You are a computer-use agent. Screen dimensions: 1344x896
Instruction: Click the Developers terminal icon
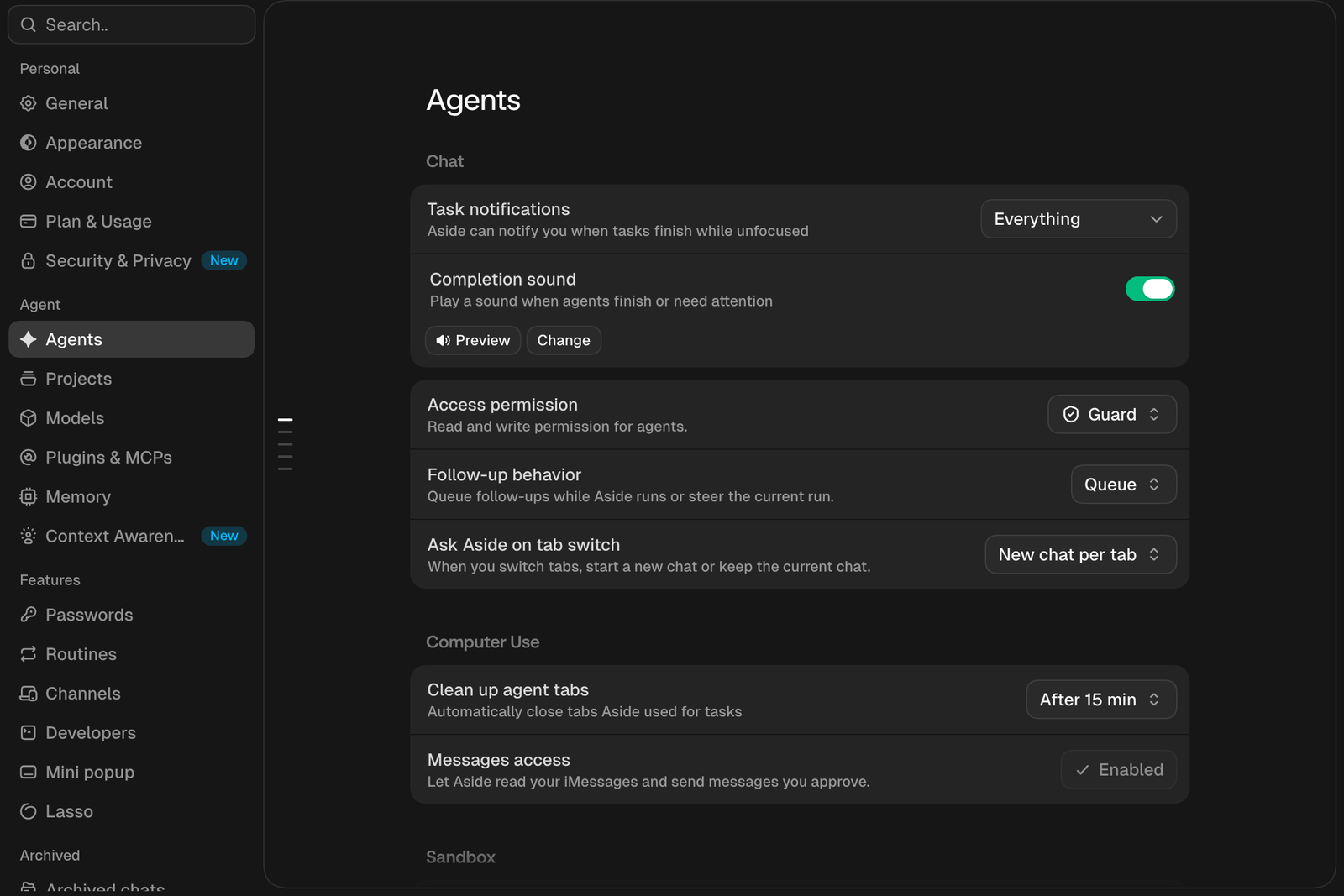[29, 733]
